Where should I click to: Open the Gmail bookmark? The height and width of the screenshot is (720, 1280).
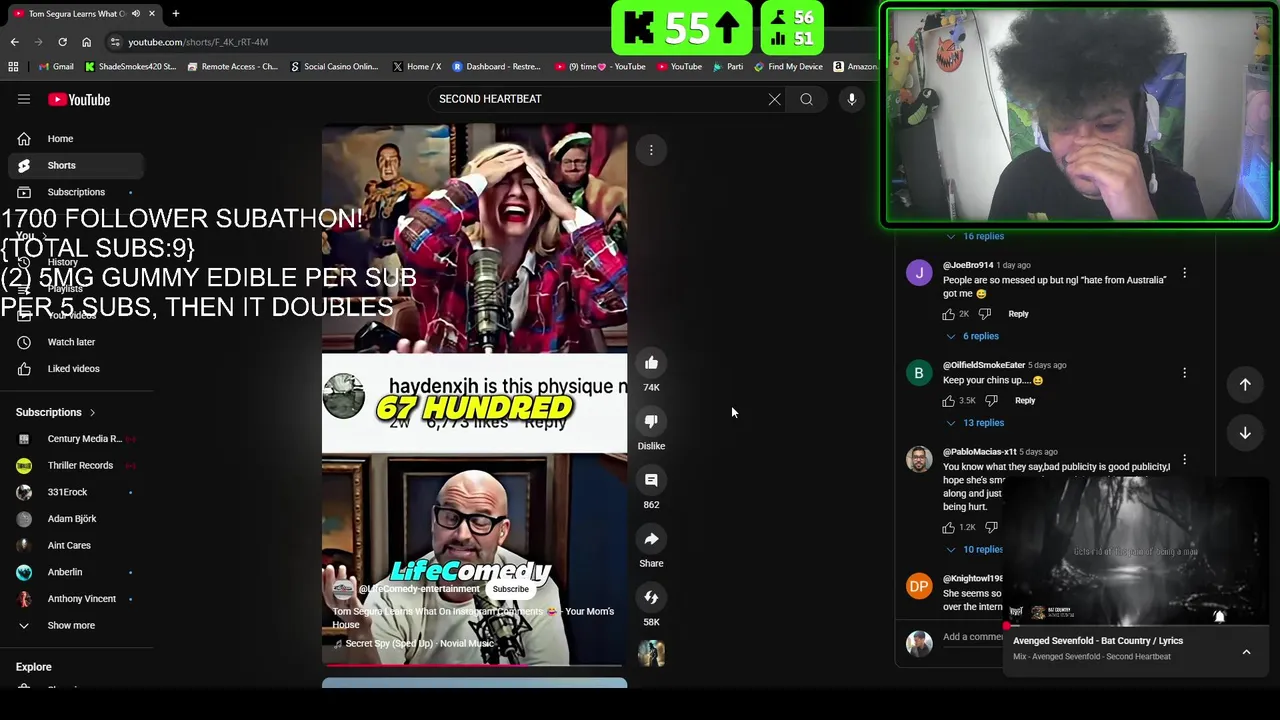pos(55,67)
